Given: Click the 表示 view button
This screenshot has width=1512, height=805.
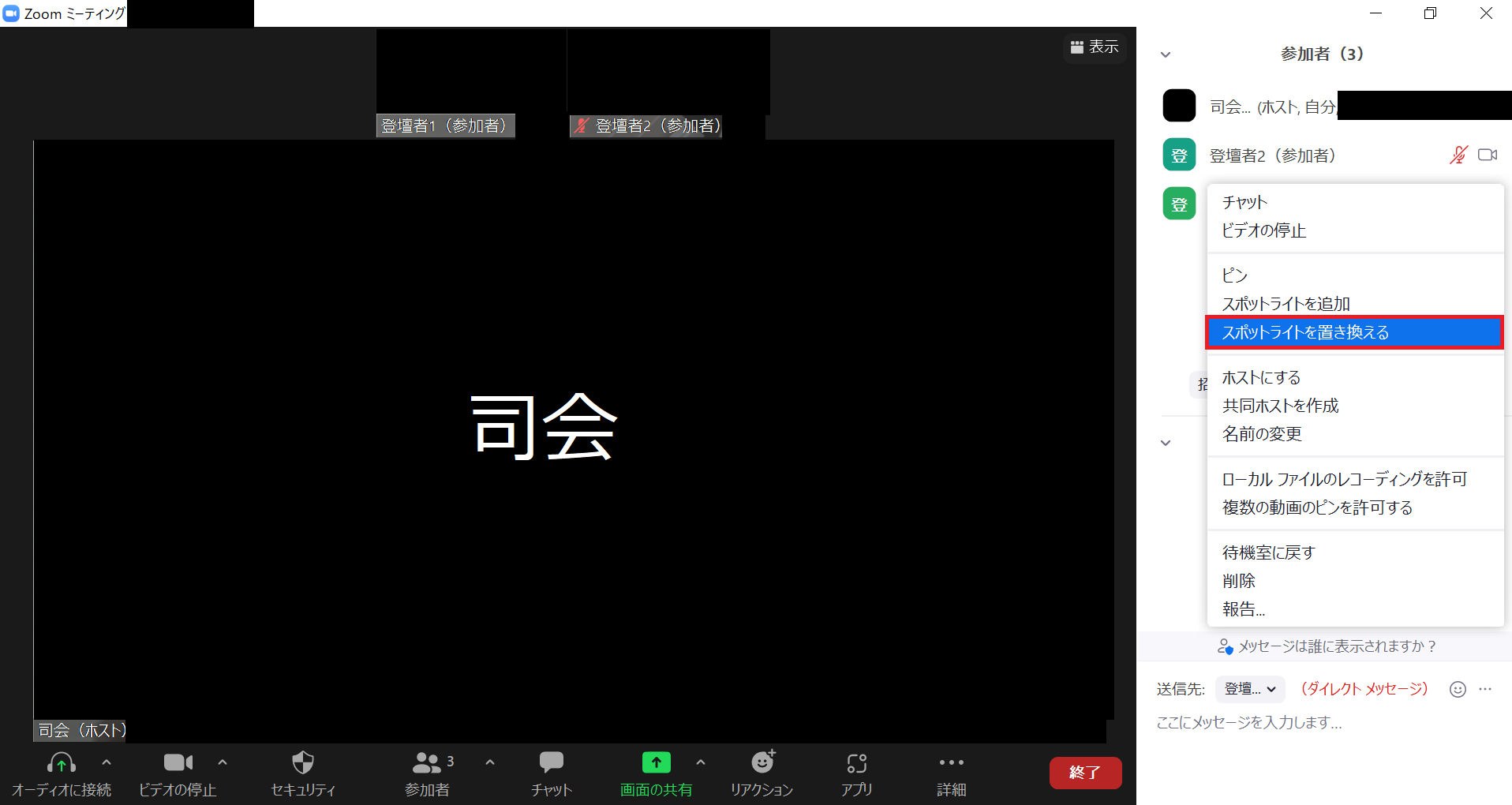Looking at the screenshot, I should pyautogui.click(x=1095, y=47).
